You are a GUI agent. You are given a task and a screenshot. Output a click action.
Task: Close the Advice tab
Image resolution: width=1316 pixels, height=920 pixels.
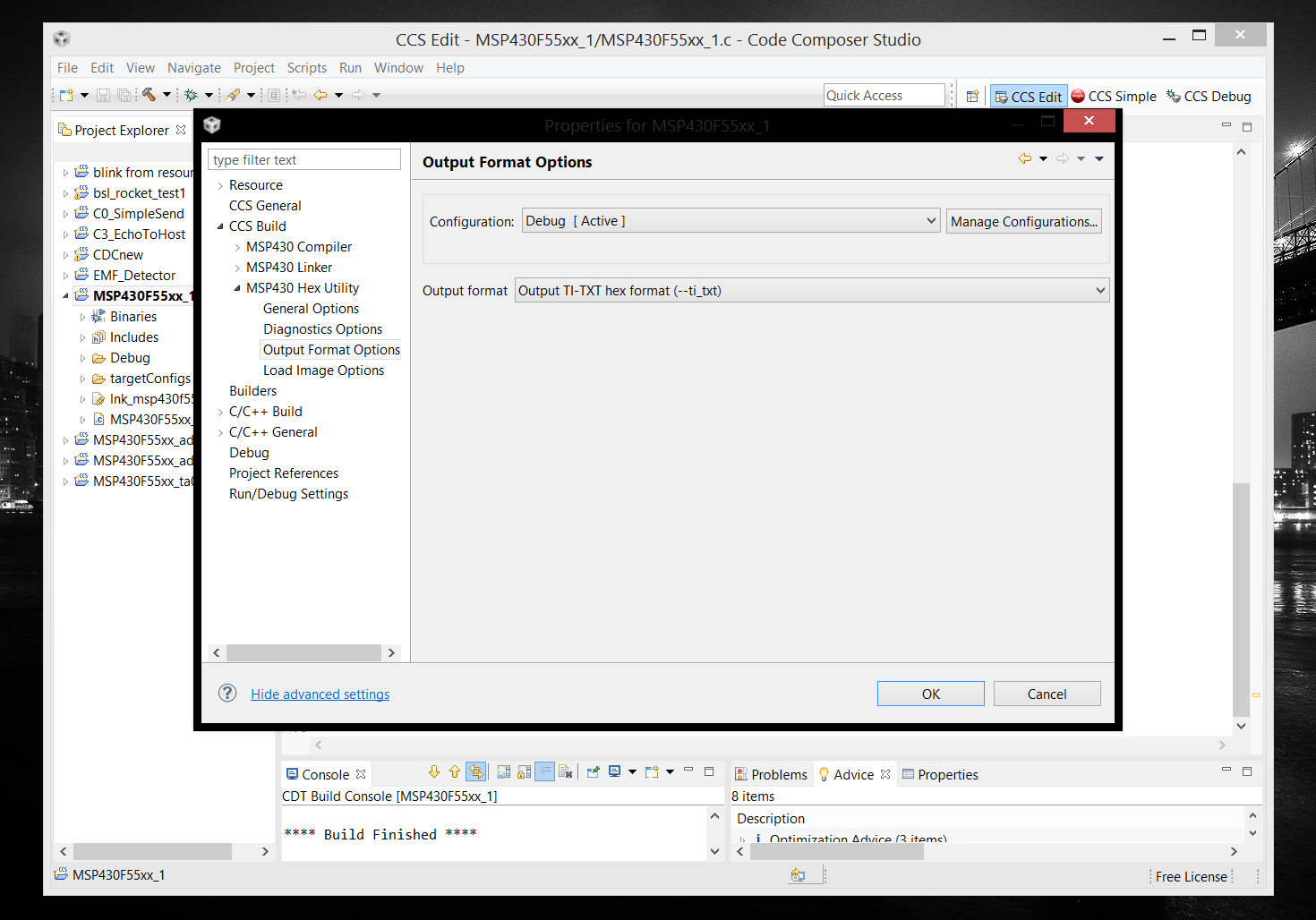pyautogui.click(x=885, y=774)
